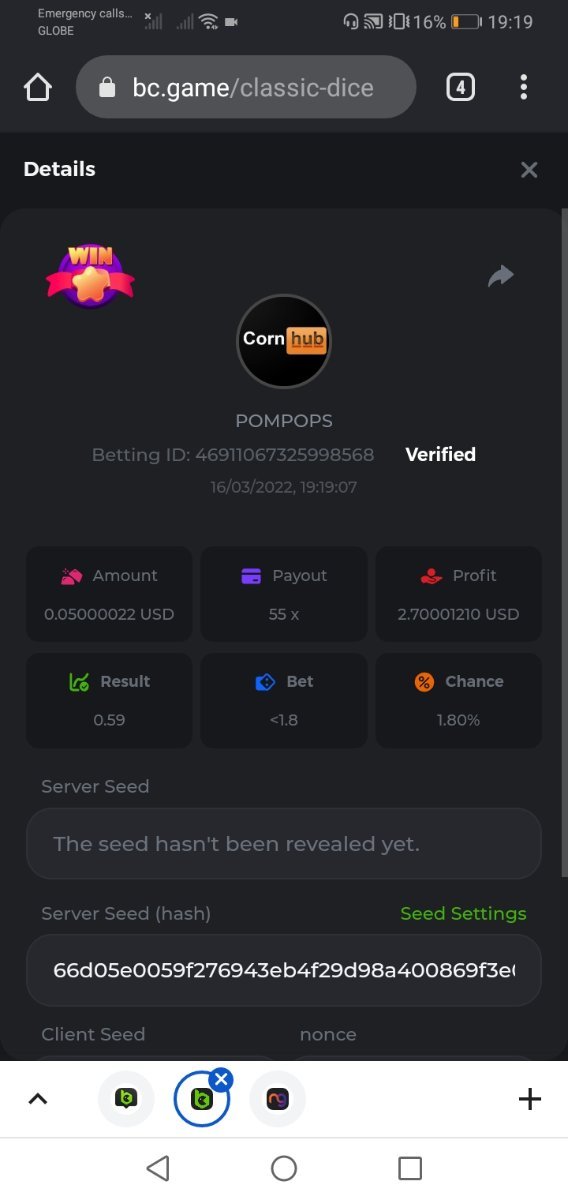Viewport: 568px width, 1200px height.
Task: Open the tab switcher showing 4
Action: (460, 87)
